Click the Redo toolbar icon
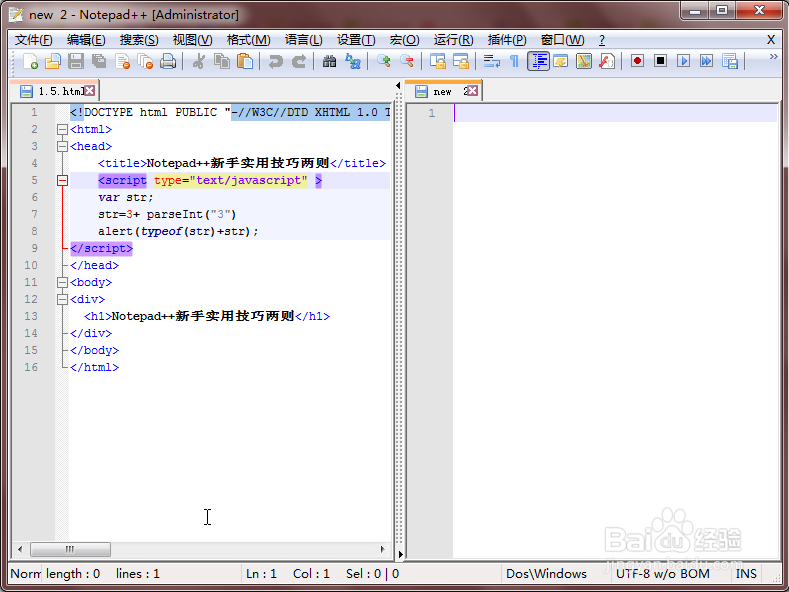Image resolution: width=789 pixels, height=592 pixels. click(x=299, y=61)
